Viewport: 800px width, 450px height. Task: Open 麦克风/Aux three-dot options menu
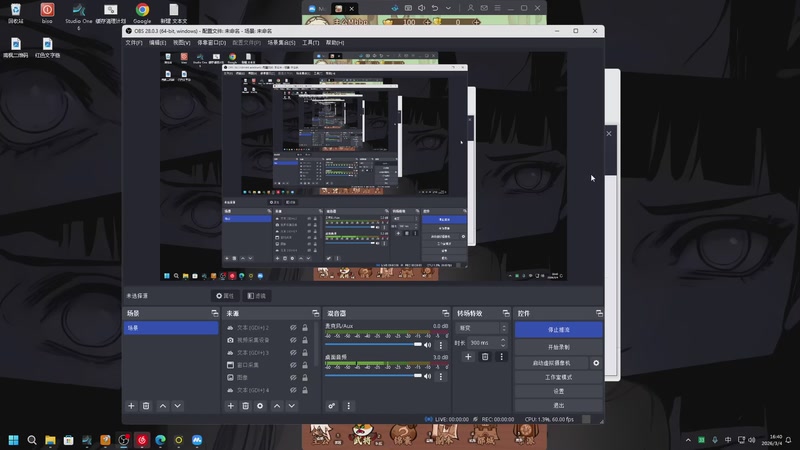pyautogui.click(x=441, y=345)
